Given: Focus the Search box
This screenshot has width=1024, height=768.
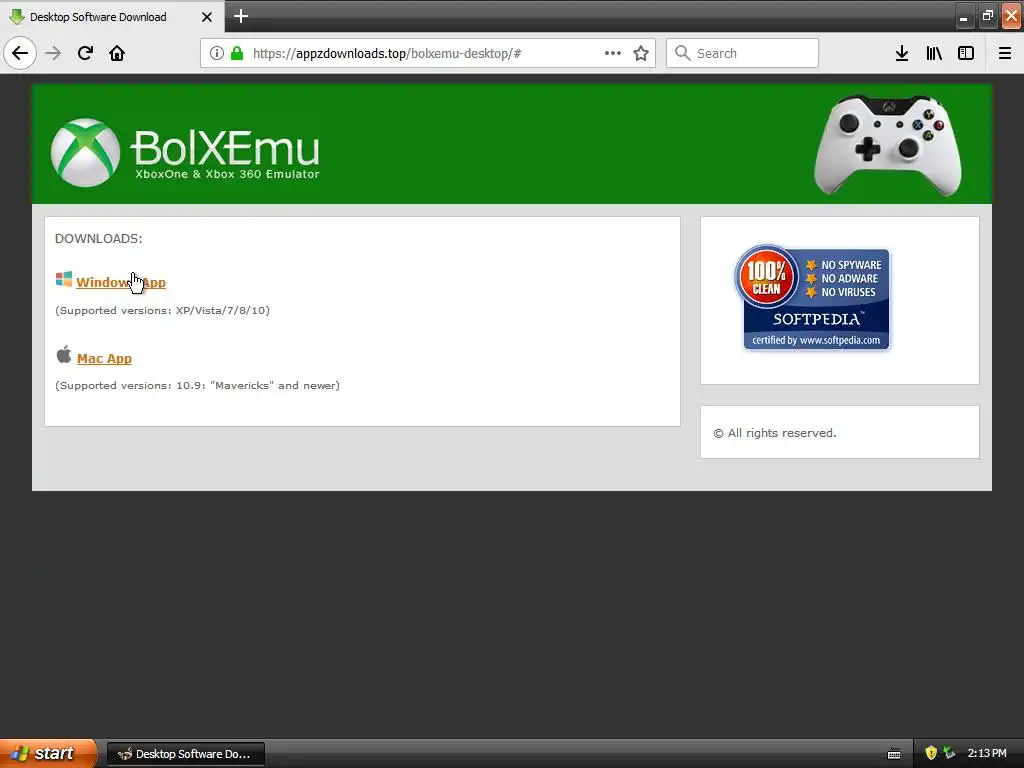Looking at the screenshot, I should tap(742, 53).
